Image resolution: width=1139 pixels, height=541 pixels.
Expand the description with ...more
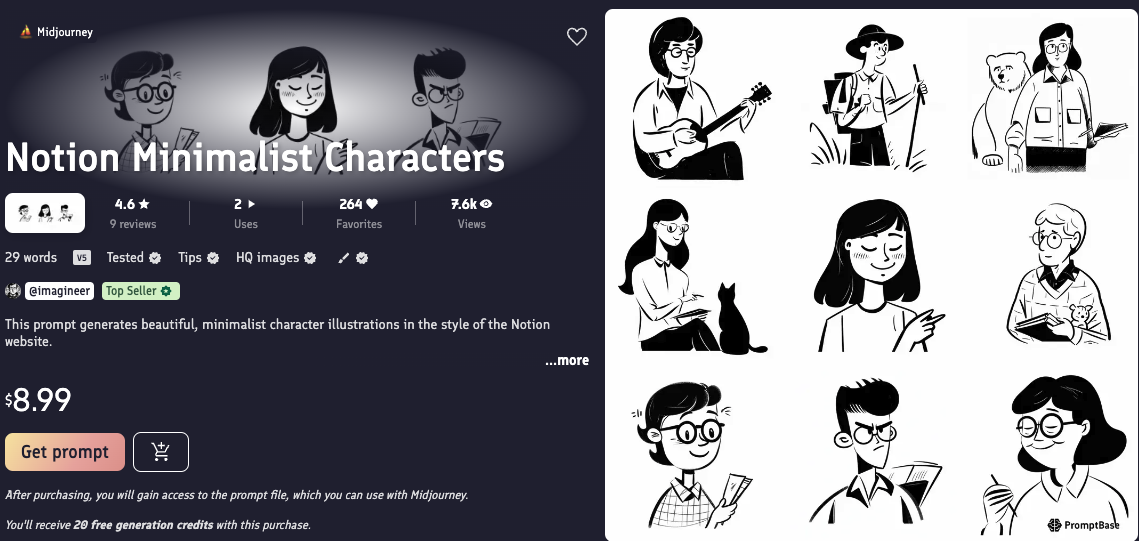point(567,360)
